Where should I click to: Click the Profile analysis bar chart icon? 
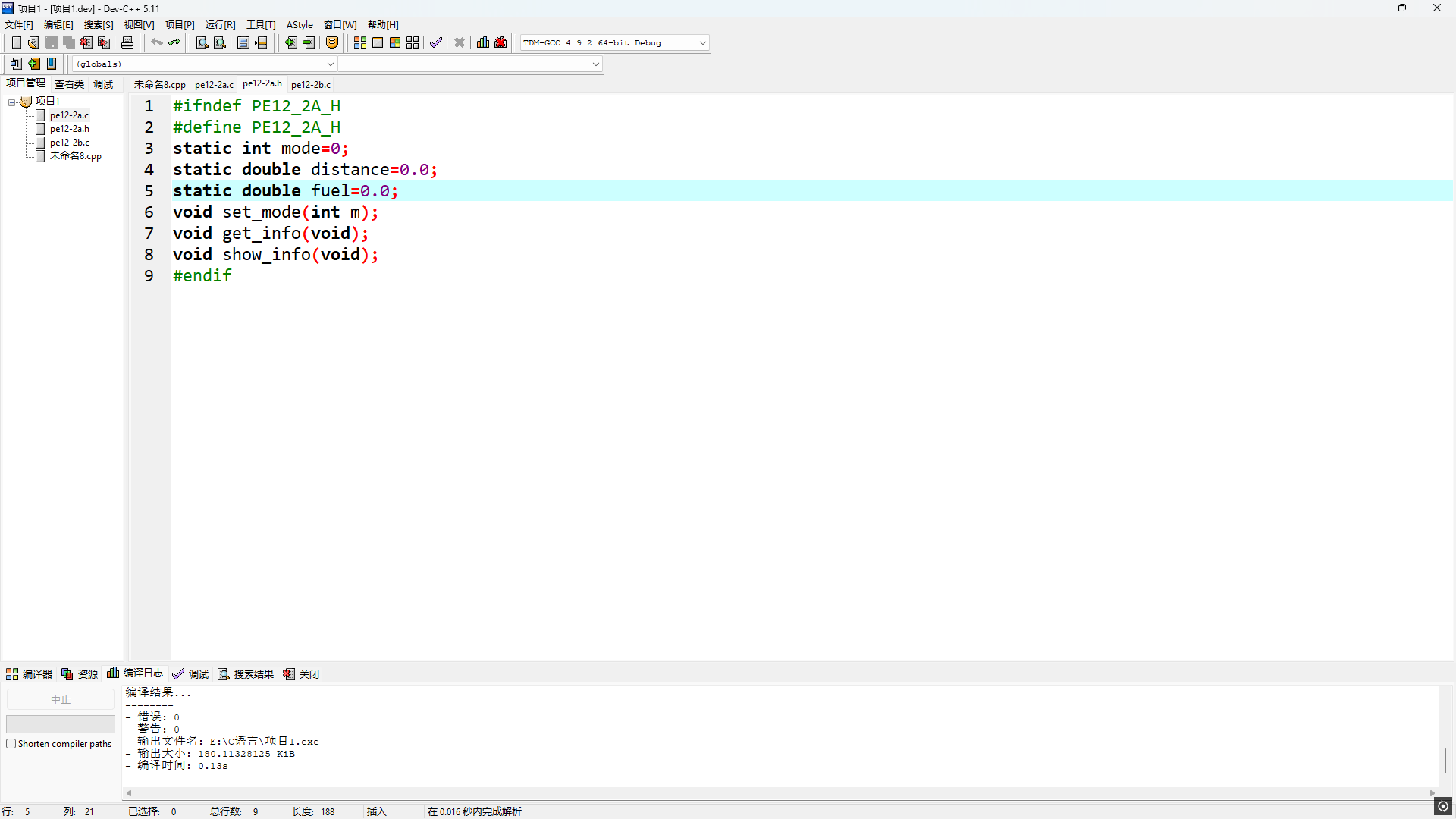[483, 42]
